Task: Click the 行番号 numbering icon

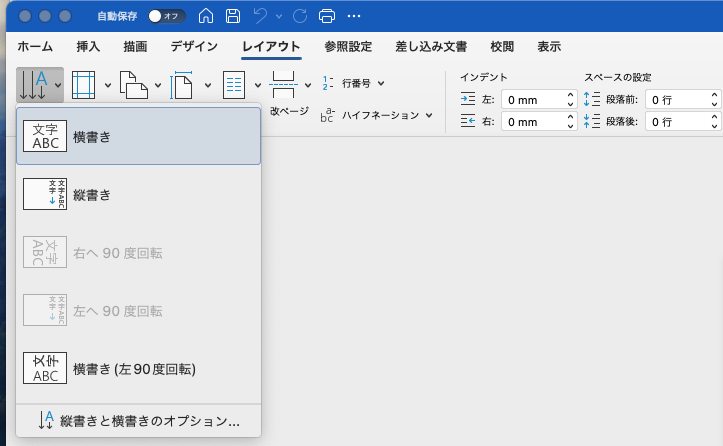Action: click(327, 83)
